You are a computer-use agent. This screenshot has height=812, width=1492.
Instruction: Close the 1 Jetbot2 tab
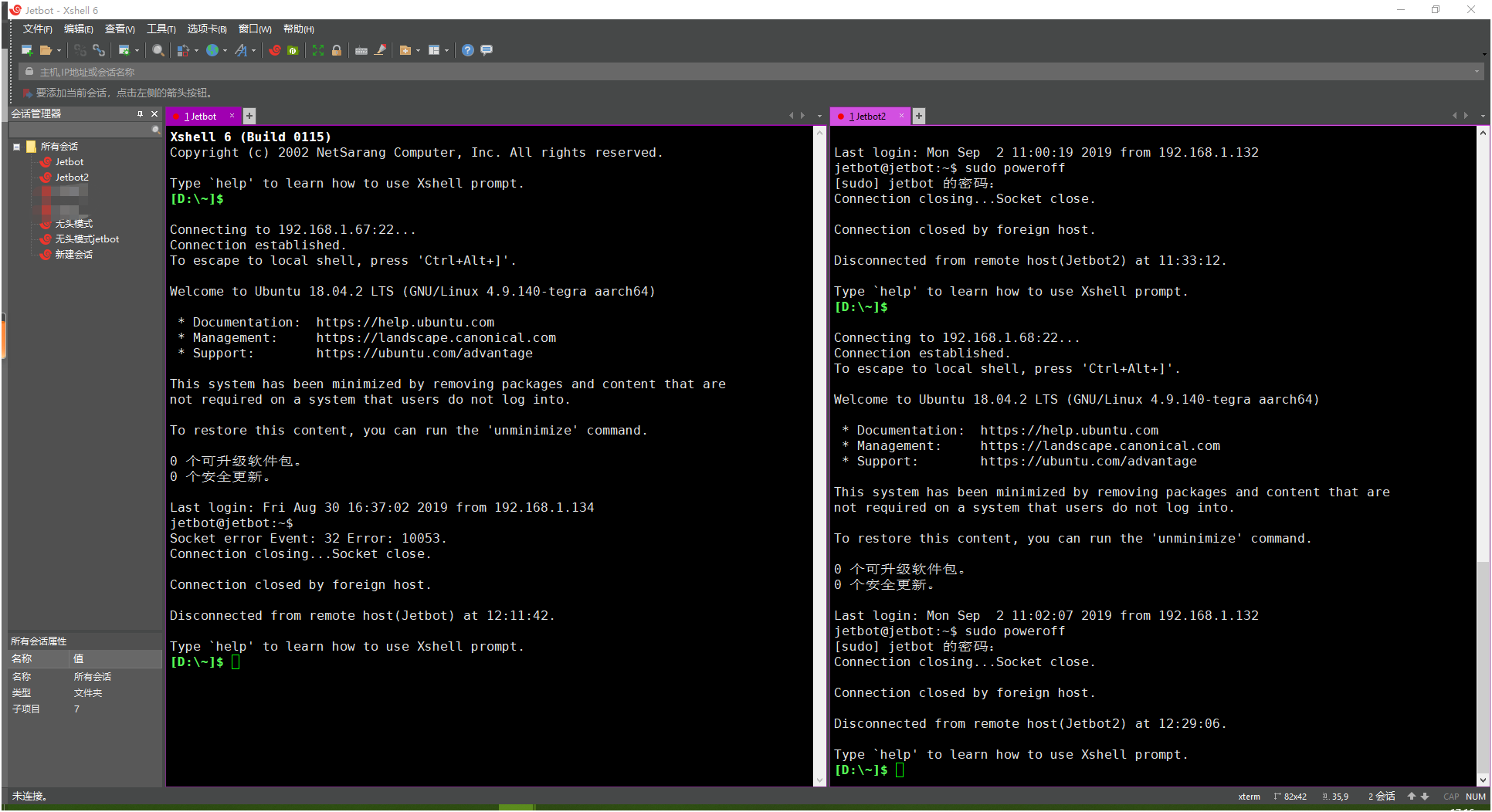pyautogui.click(x=901, y=116)
